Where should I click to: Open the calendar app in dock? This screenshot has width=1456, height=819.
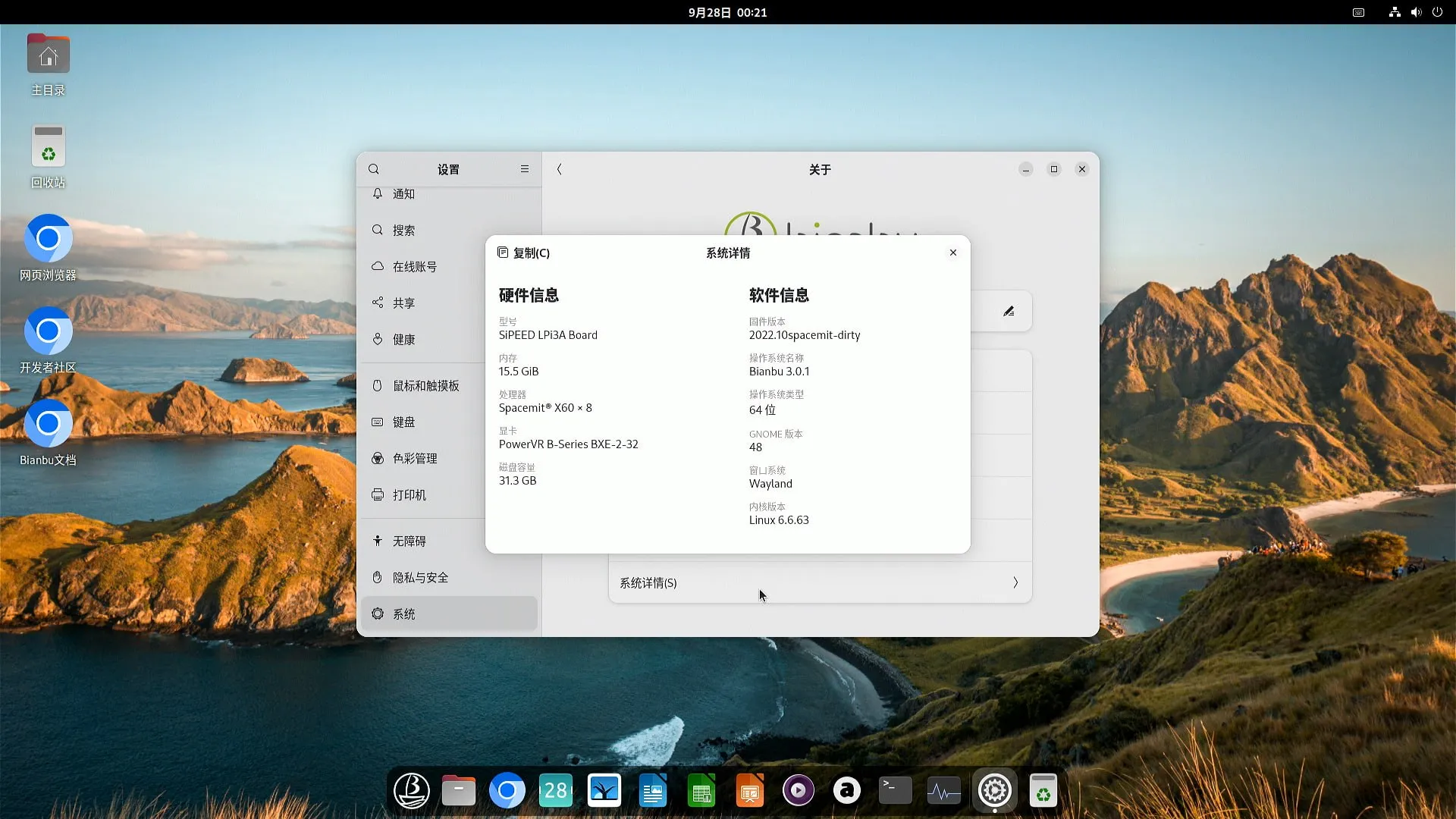tap(556, 791)
